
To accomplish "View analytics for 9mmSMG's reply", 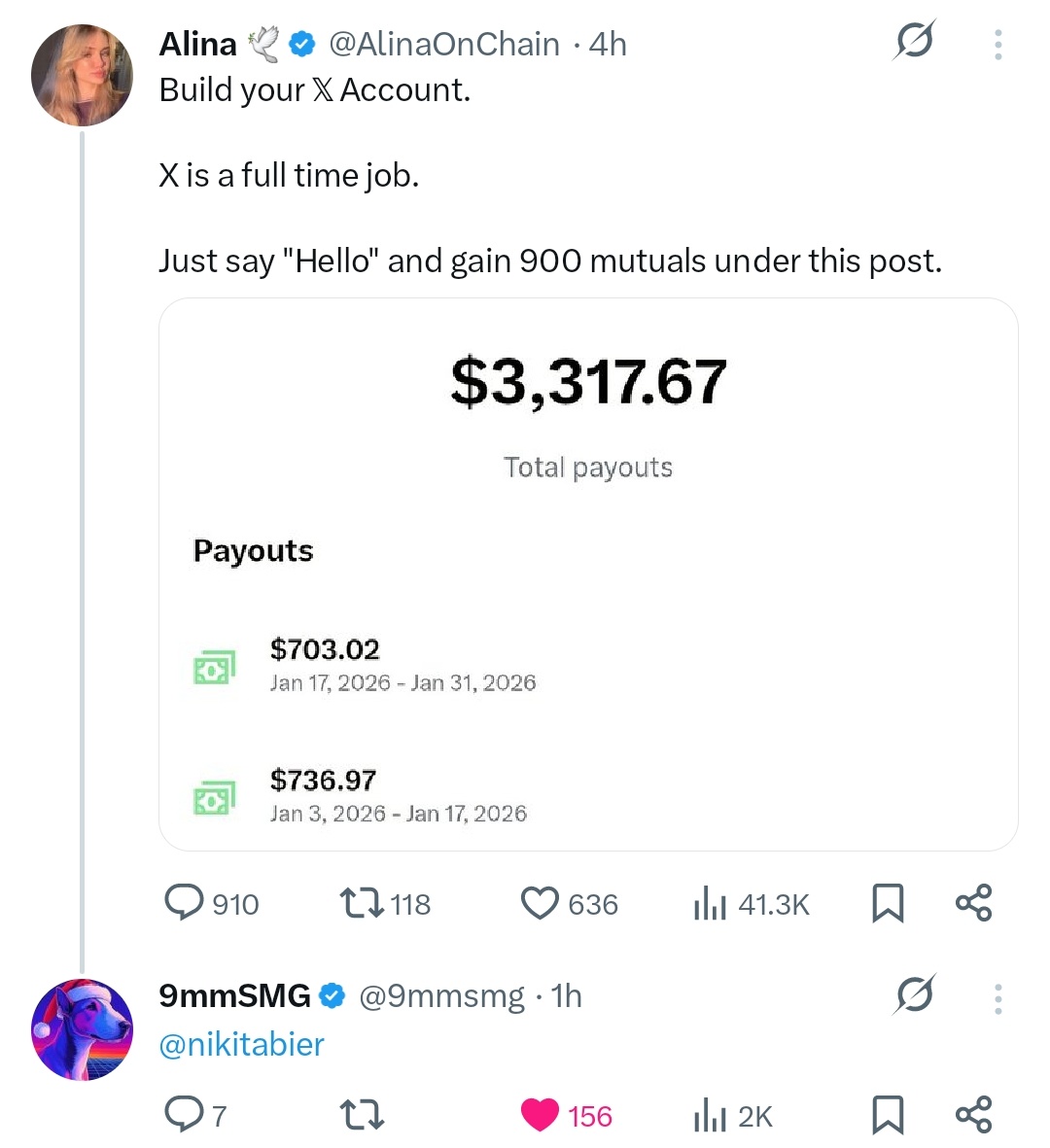I will tap(711, 1116).
